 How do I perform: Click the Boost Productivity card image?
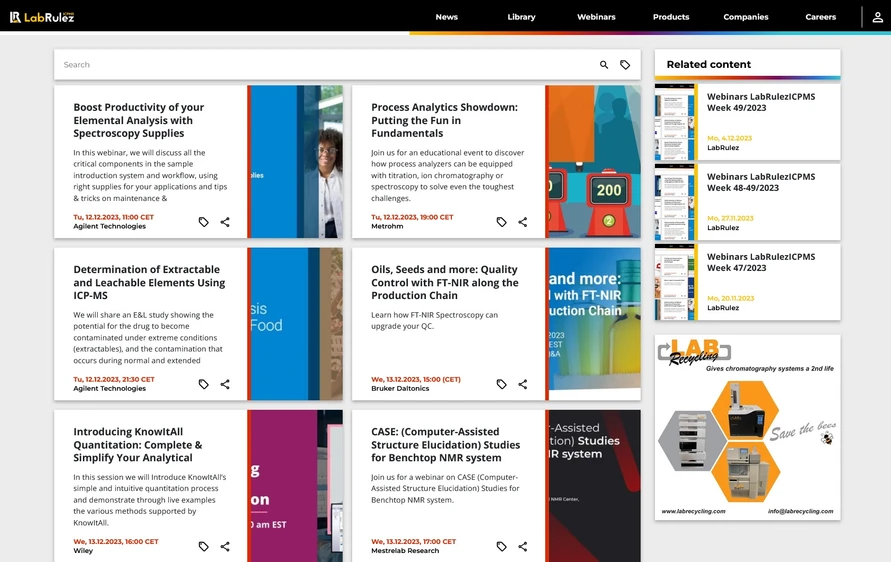point(295,162)
